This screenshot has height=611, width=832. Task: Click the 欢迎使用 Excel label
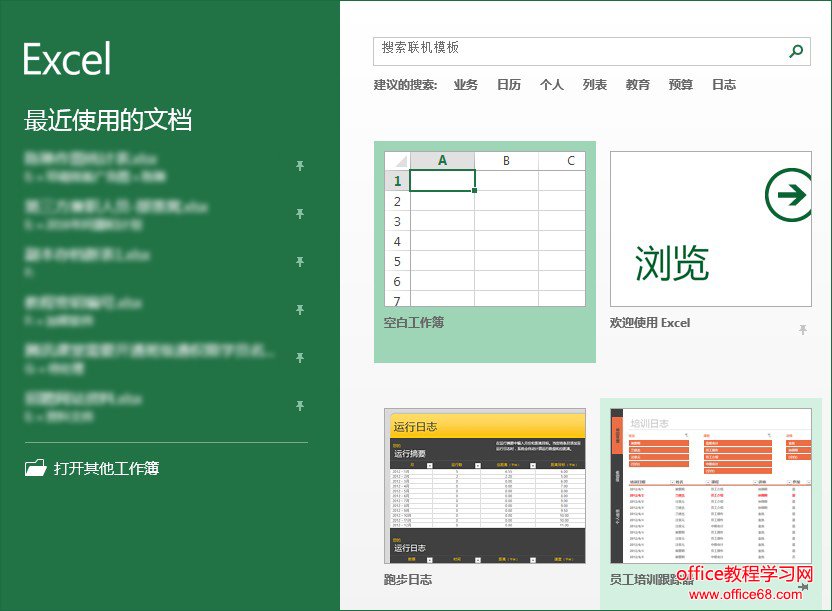[x=650, y=322]
